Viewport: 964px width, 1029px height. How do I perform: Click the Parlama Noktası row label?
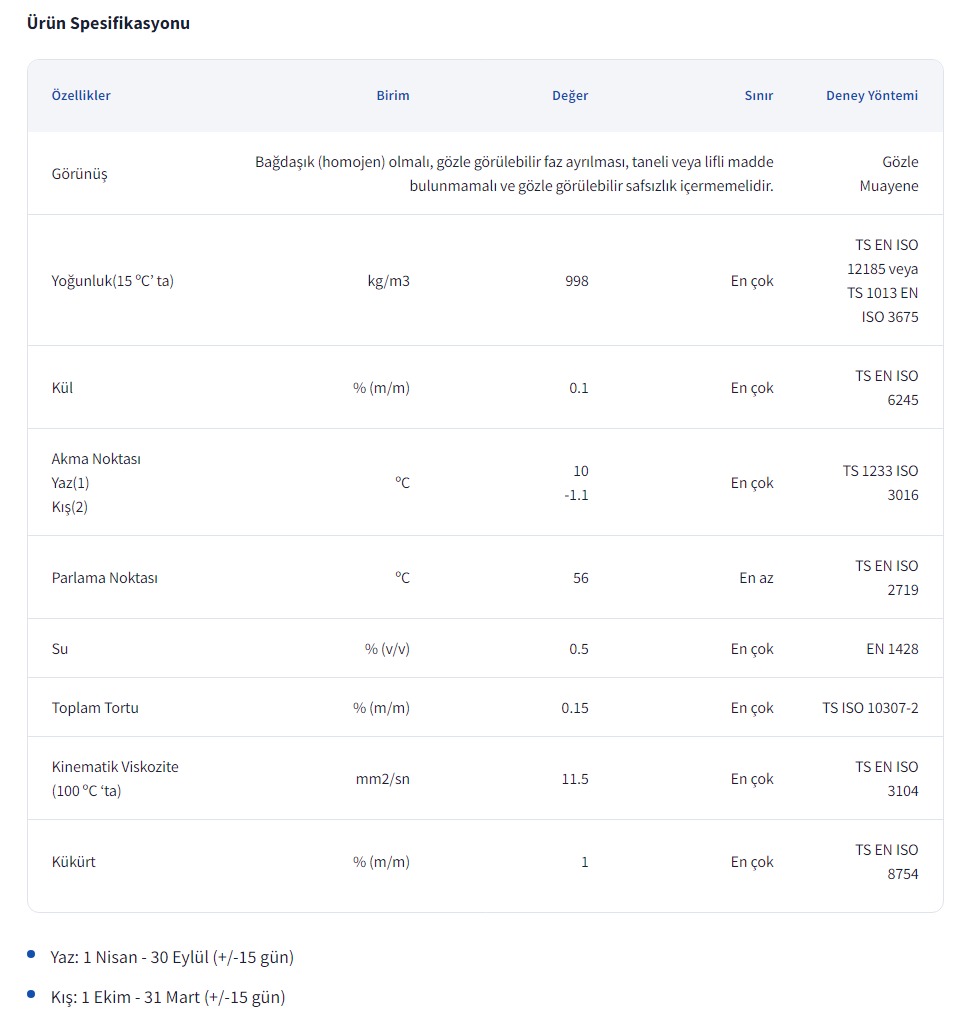[x=105, y=578]
